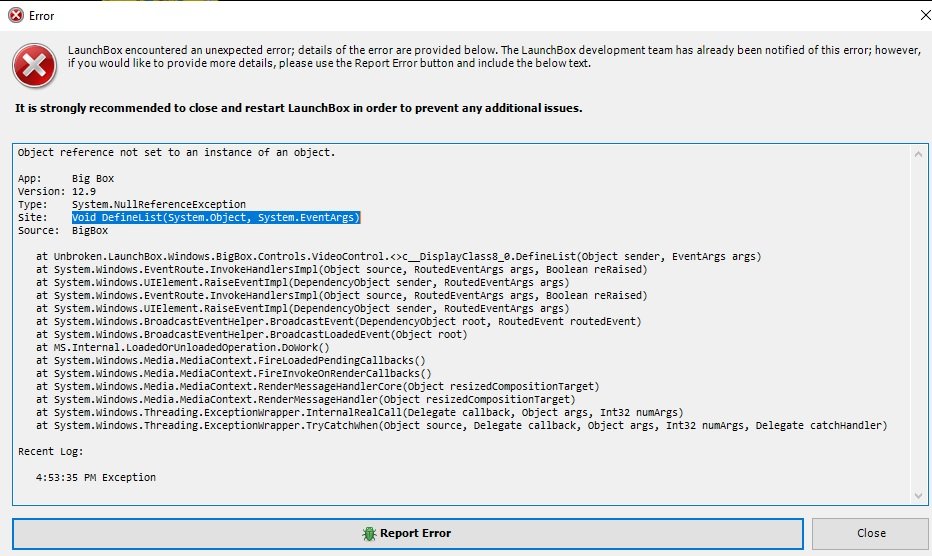The width and height of the screenshot is (932, 556).
Task: Click the BroadcastLoadedEvent stack line
Action: click(251, 335)
